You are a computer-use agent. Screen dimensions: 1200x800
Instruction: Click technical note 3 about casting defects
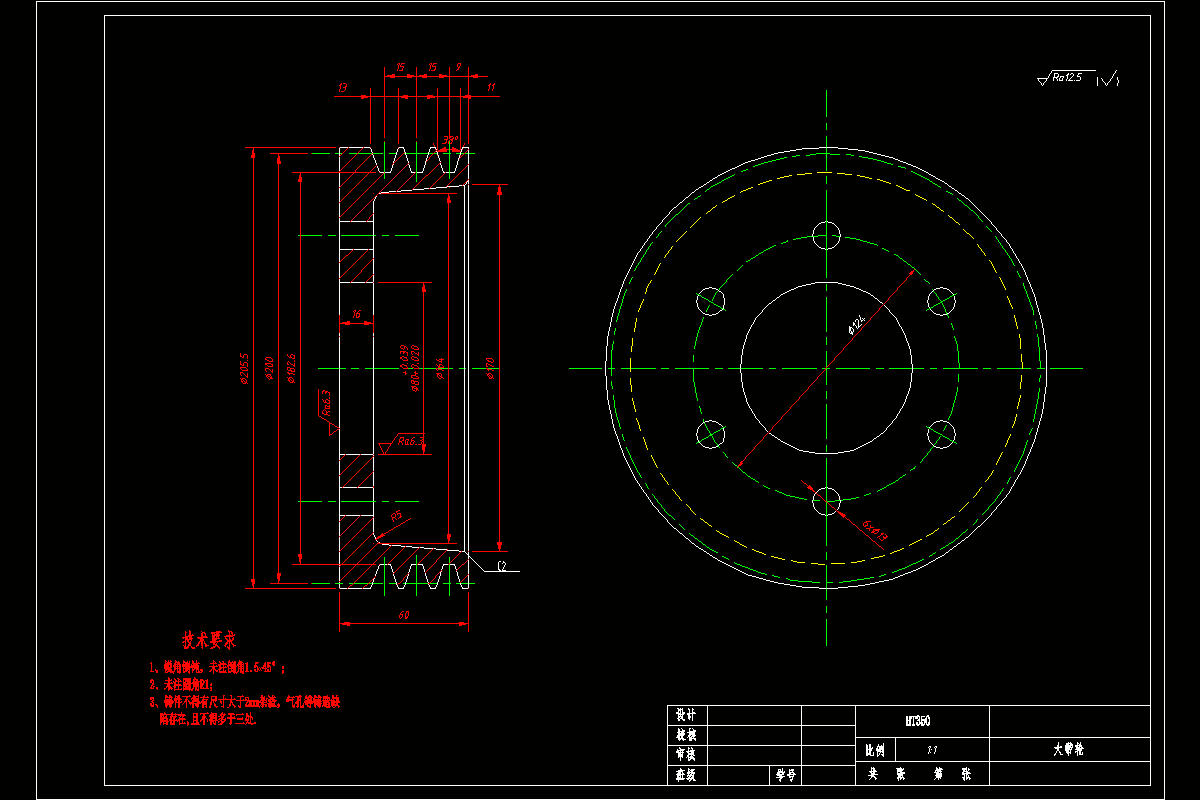(x=246, y=710)
